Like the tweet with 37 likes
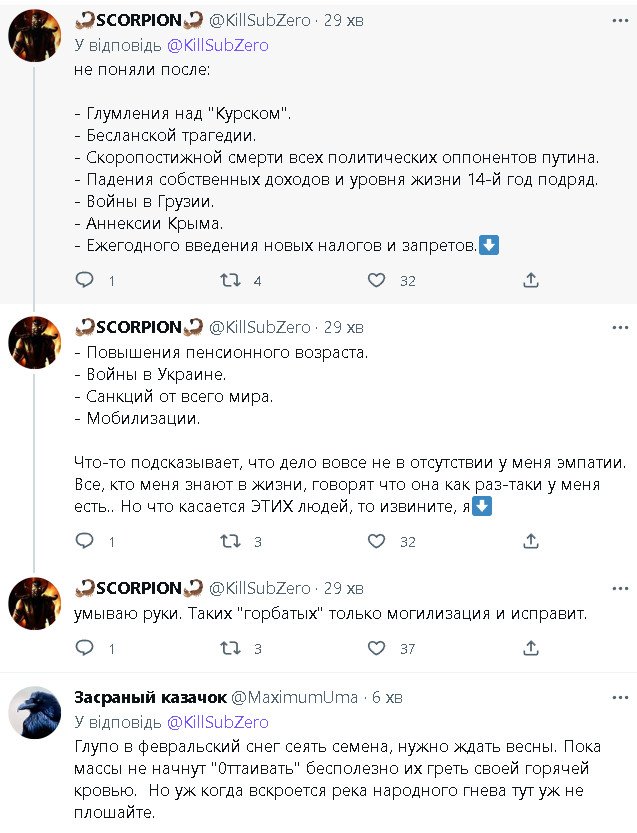 [376, 648]
